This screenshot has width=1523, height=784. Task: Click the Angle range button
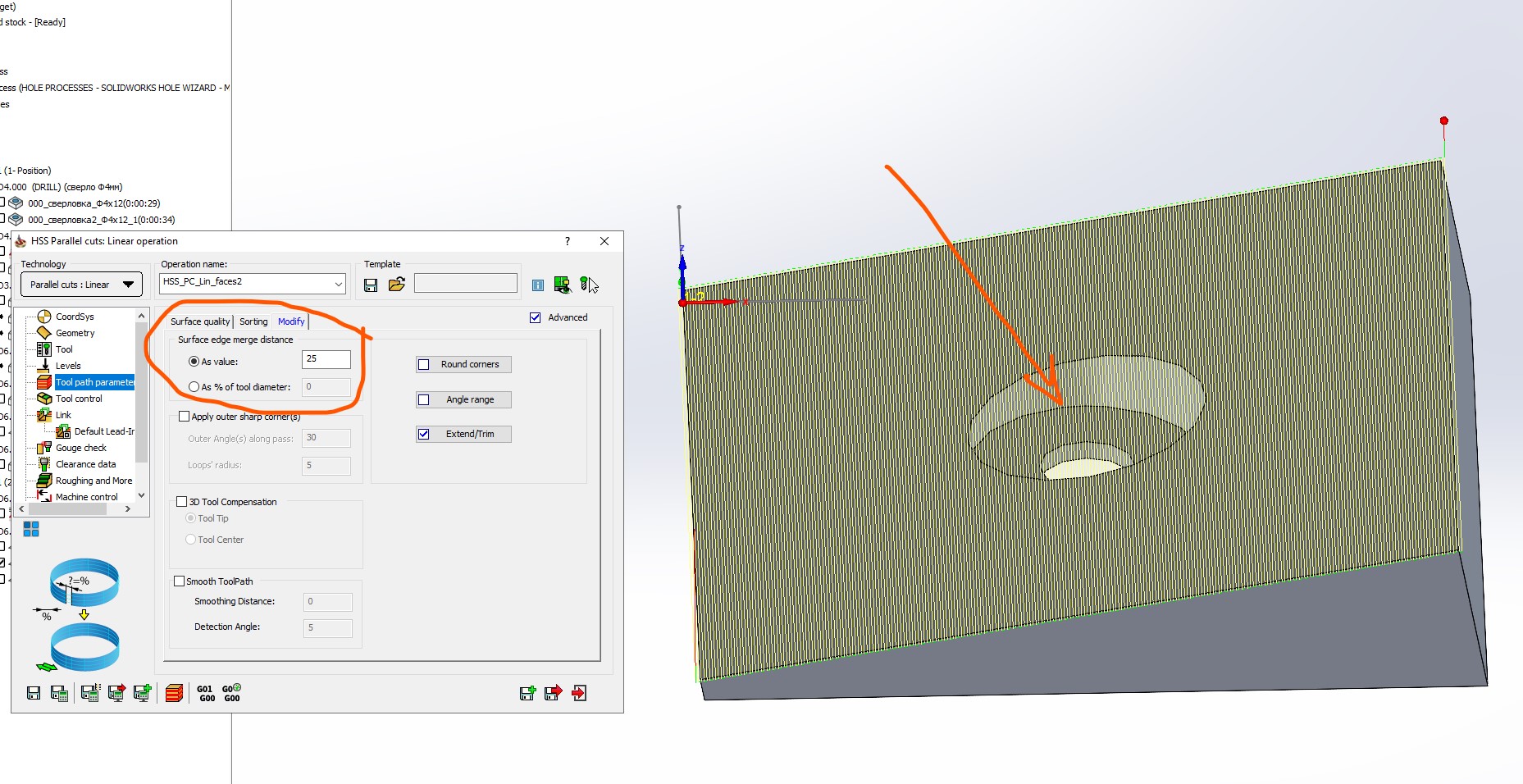click(x=470, y=399)
